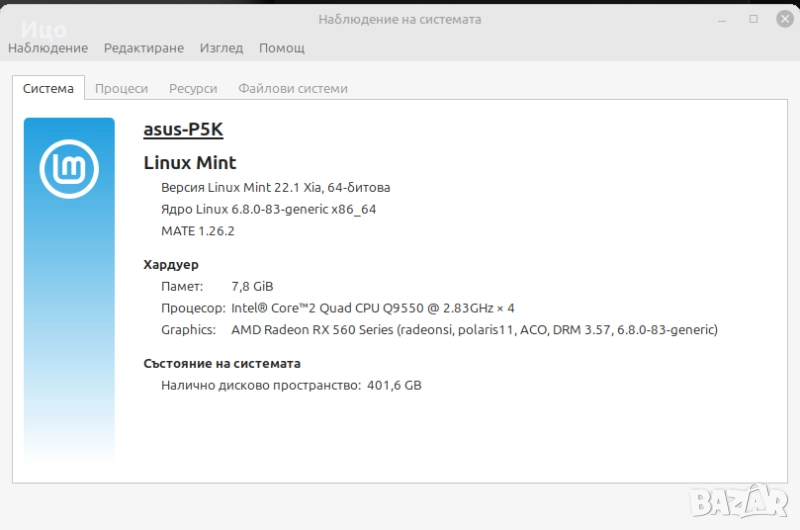This screenshot has height=530, width=800.
Task: Click the Linux Mint distribution title
Action: (x=190, y=163)
